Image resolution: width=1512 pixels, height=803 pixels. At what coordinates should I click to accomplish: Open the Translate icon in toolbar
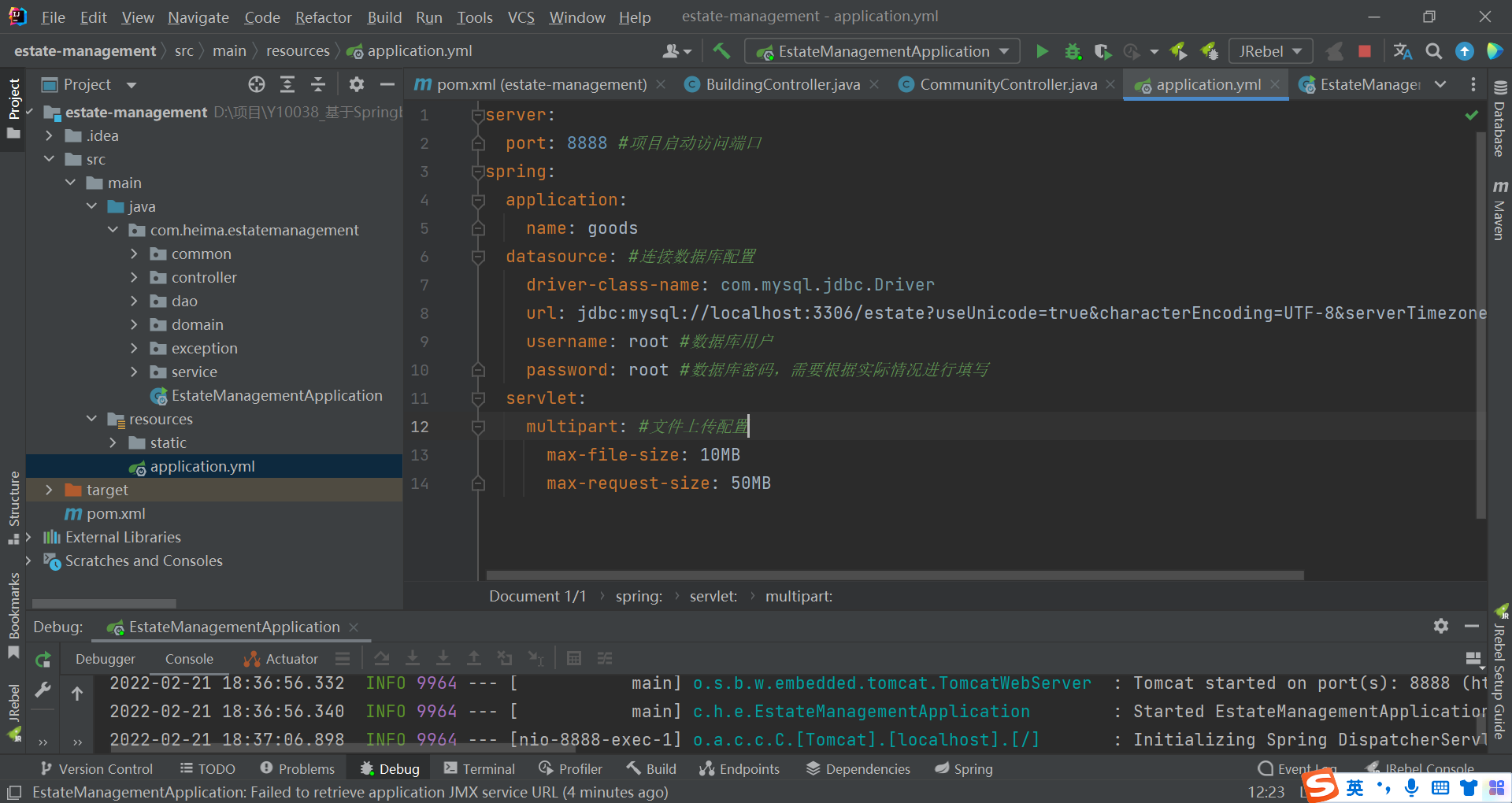1403,51
